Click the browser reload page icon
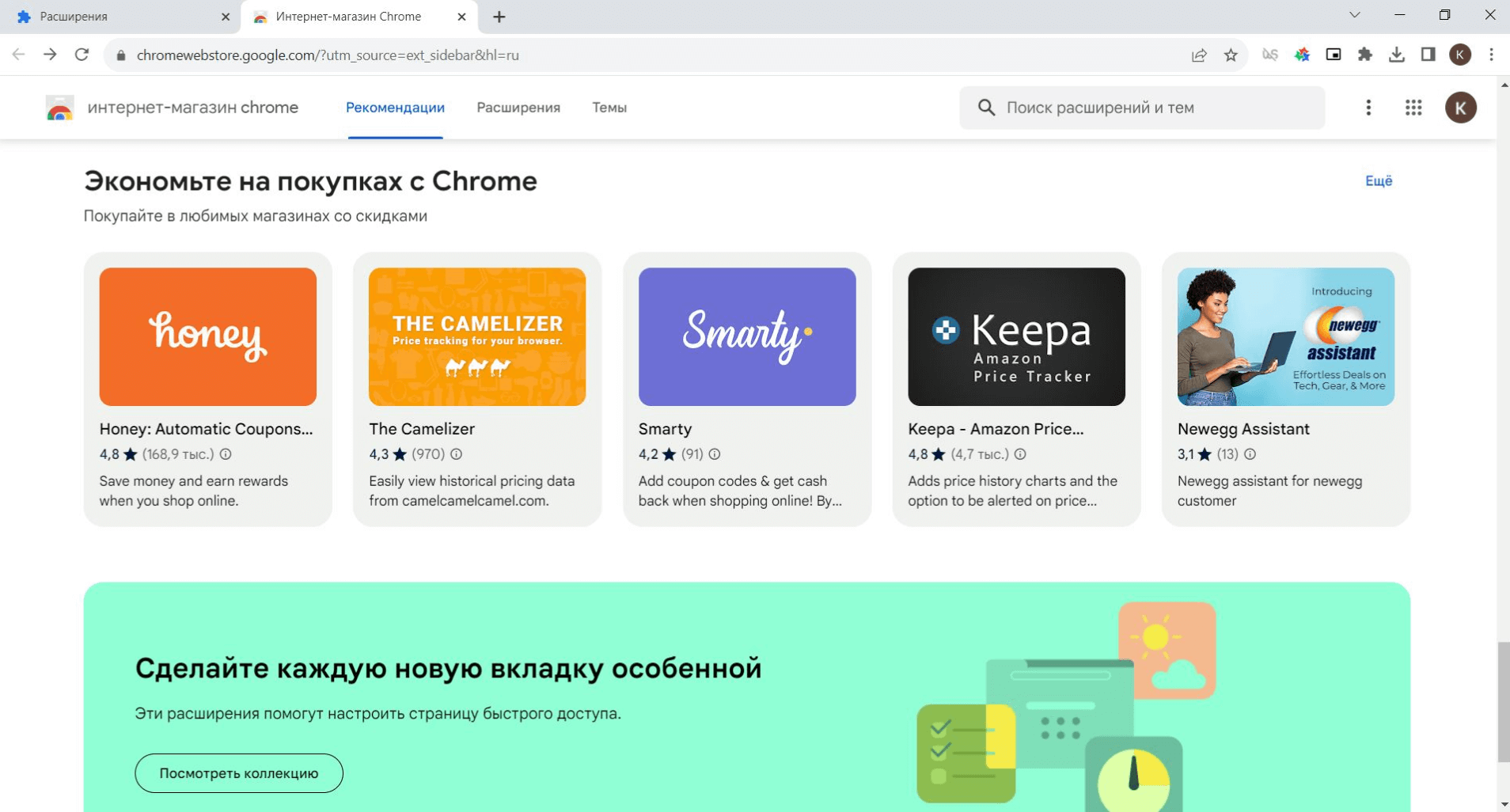 point(82,55)
